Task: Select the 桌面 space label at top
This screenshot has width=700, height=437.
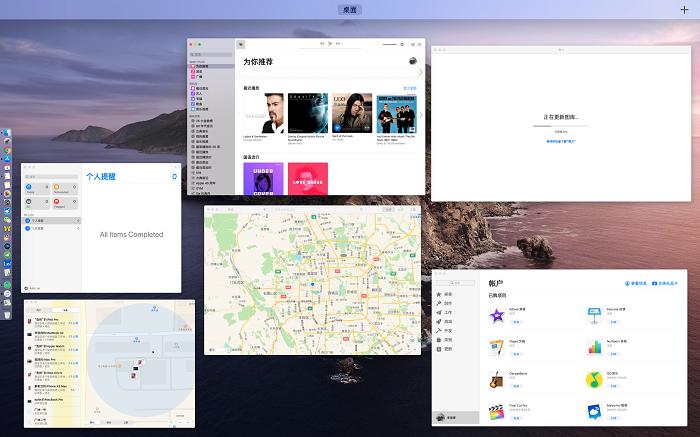Action: point(349,9)
